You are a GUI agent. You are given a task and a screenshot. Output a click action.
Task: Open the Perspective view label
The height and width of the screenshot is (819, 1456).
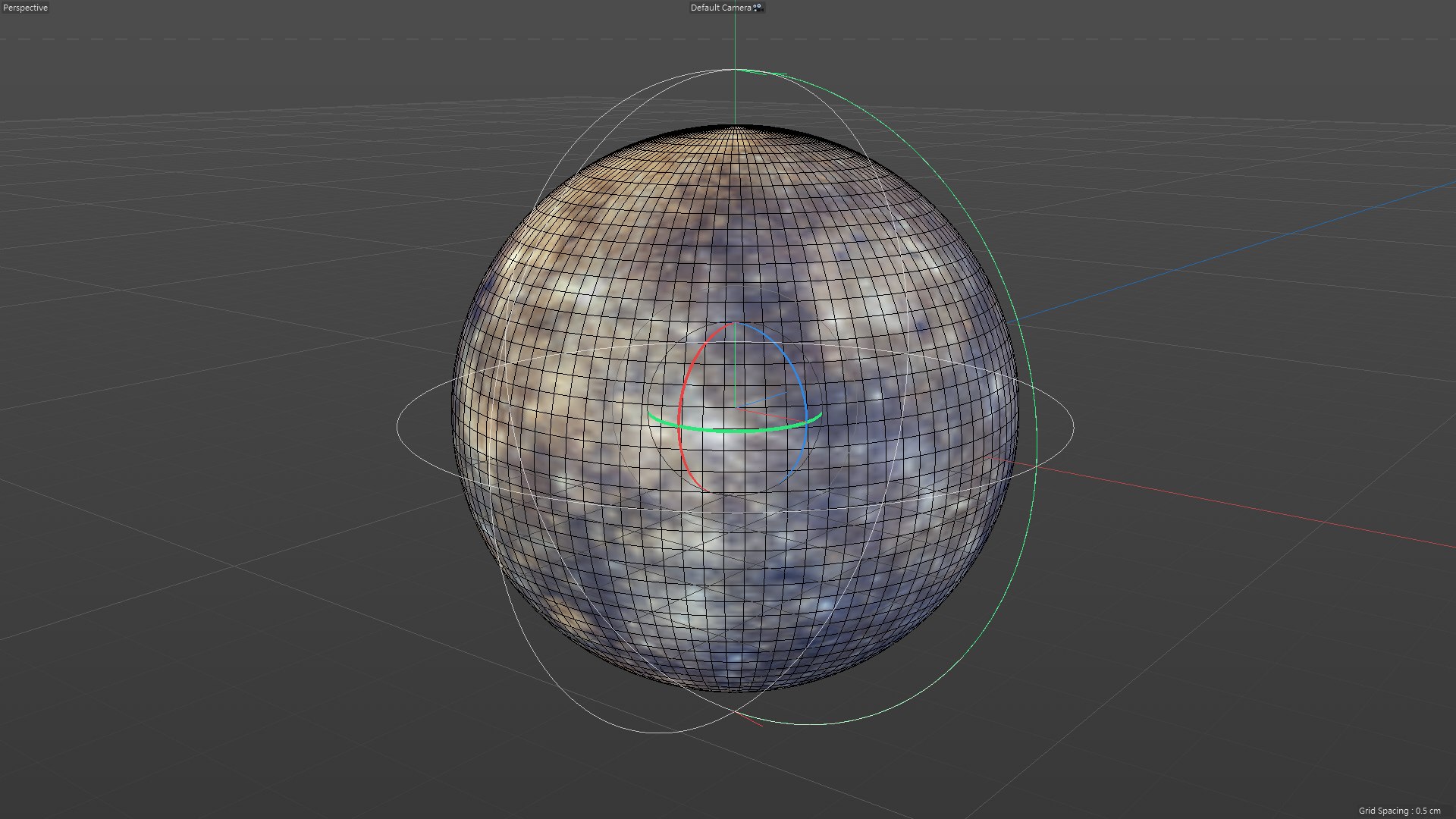(25, 8)
